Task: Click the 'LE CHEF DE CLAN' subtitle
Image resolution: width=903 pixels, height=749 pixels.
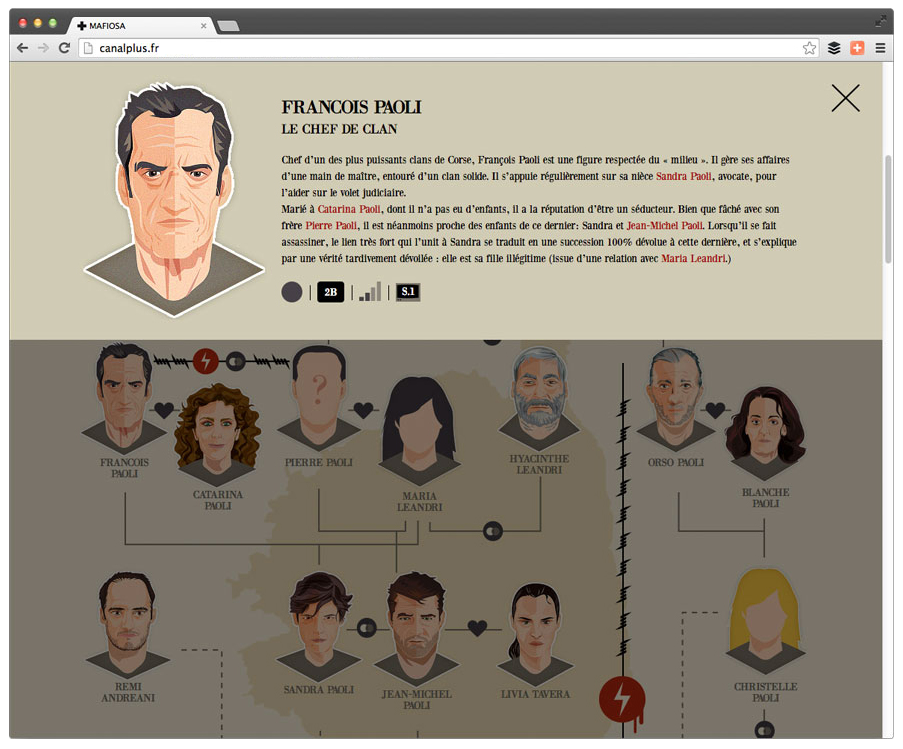Action: tap(339, 129)
